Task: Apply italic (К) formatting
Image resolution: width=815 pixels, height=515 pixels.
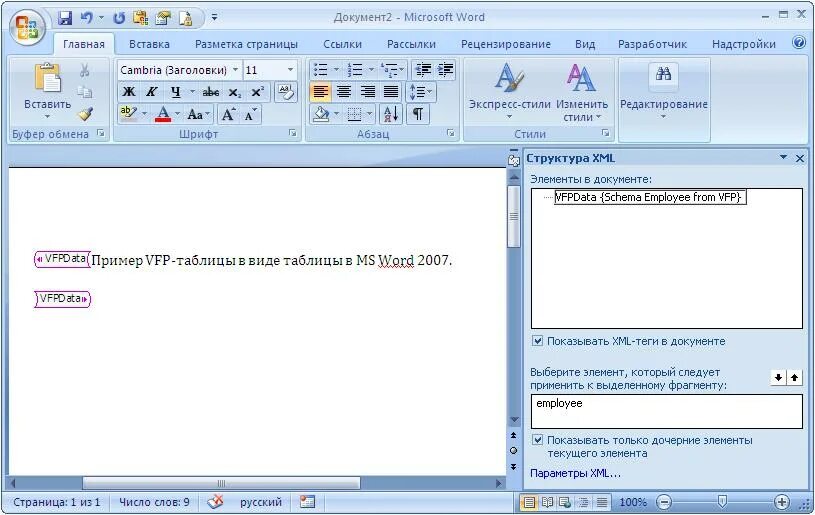Action: [x=151, y=92]
